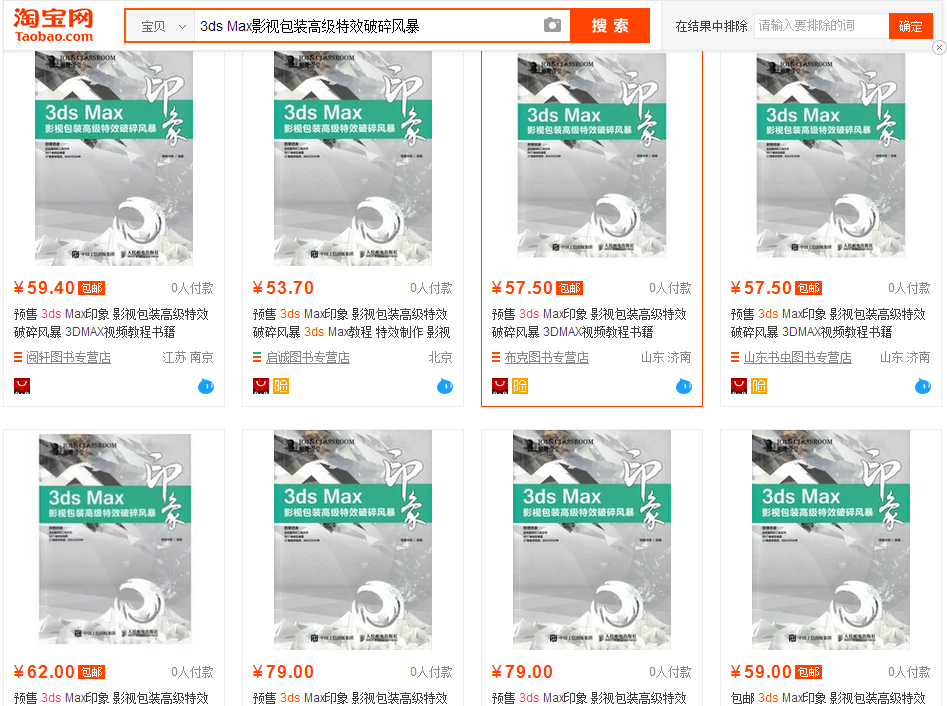The image size is (947, 706).
Task: Click the 险 insurance badge under 布克图书专营店
Action: click(520, 386)
